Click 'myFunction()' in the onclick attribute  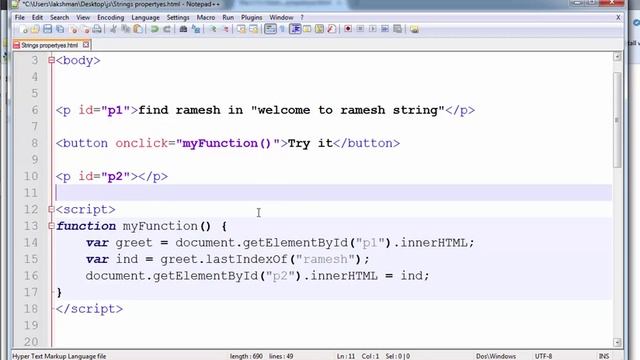click(227, 143)
